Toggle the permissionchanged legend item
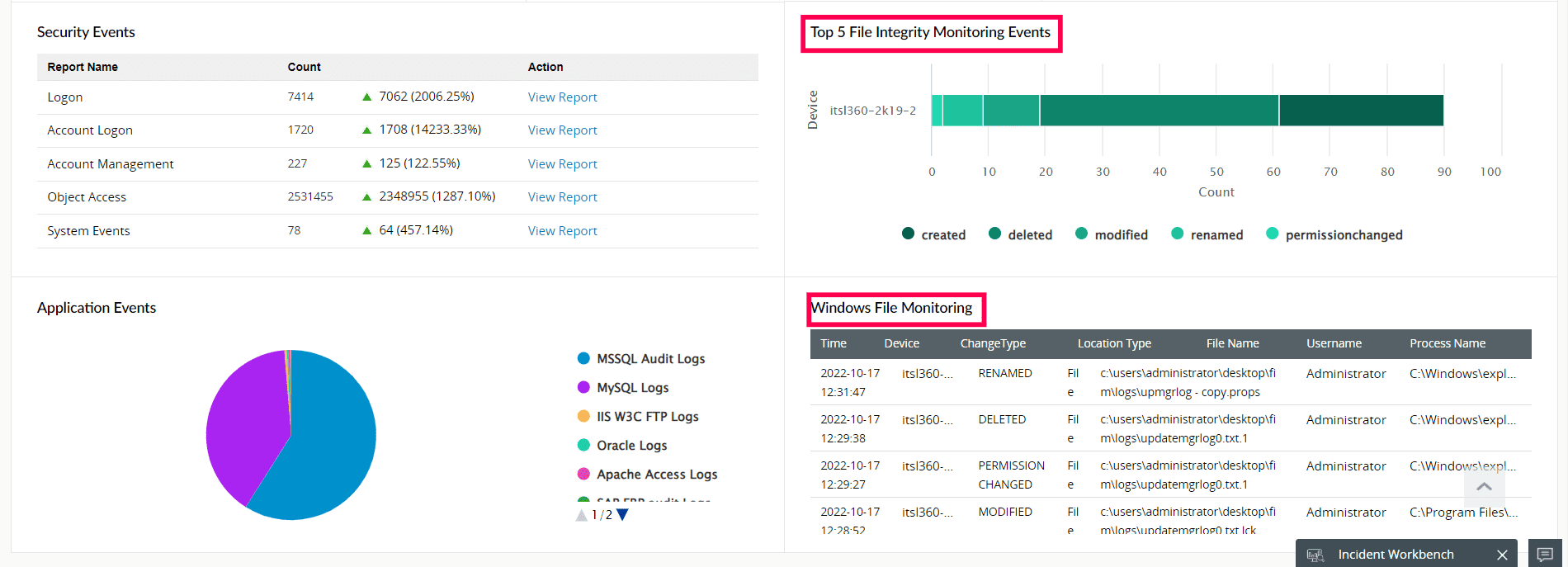Viewport: 1568px width, 567px height. tap(1334, 234)
